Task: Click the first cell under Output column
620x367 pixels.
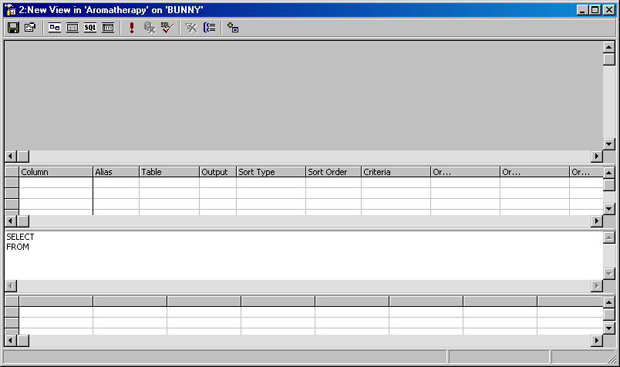Action: click(218, 182)
